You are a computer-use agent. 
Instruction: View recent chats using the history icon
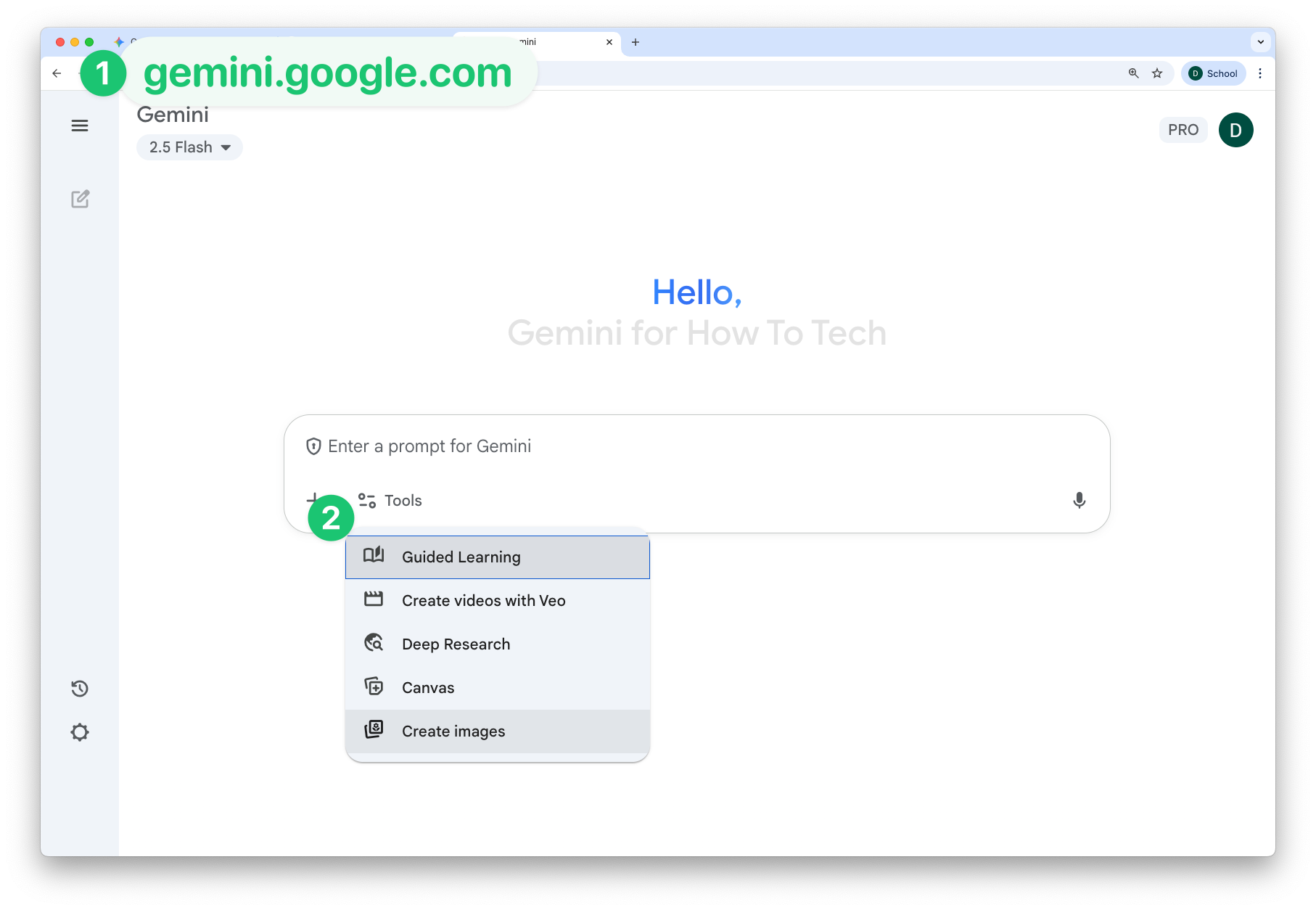click(x=80, y=688)
